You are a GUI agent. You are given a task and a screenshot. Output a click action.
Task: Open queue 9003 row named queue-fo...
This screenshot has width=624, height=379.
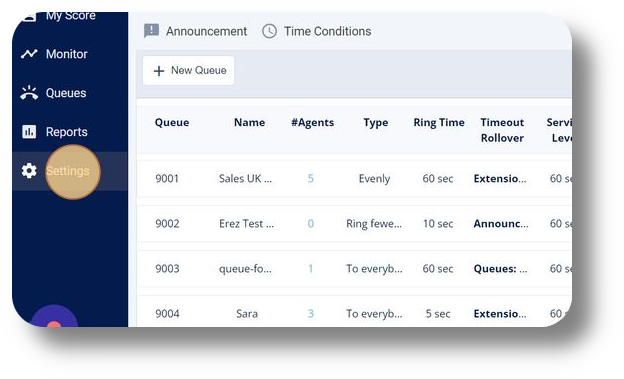pyautogui.click(x=354, y=269)
